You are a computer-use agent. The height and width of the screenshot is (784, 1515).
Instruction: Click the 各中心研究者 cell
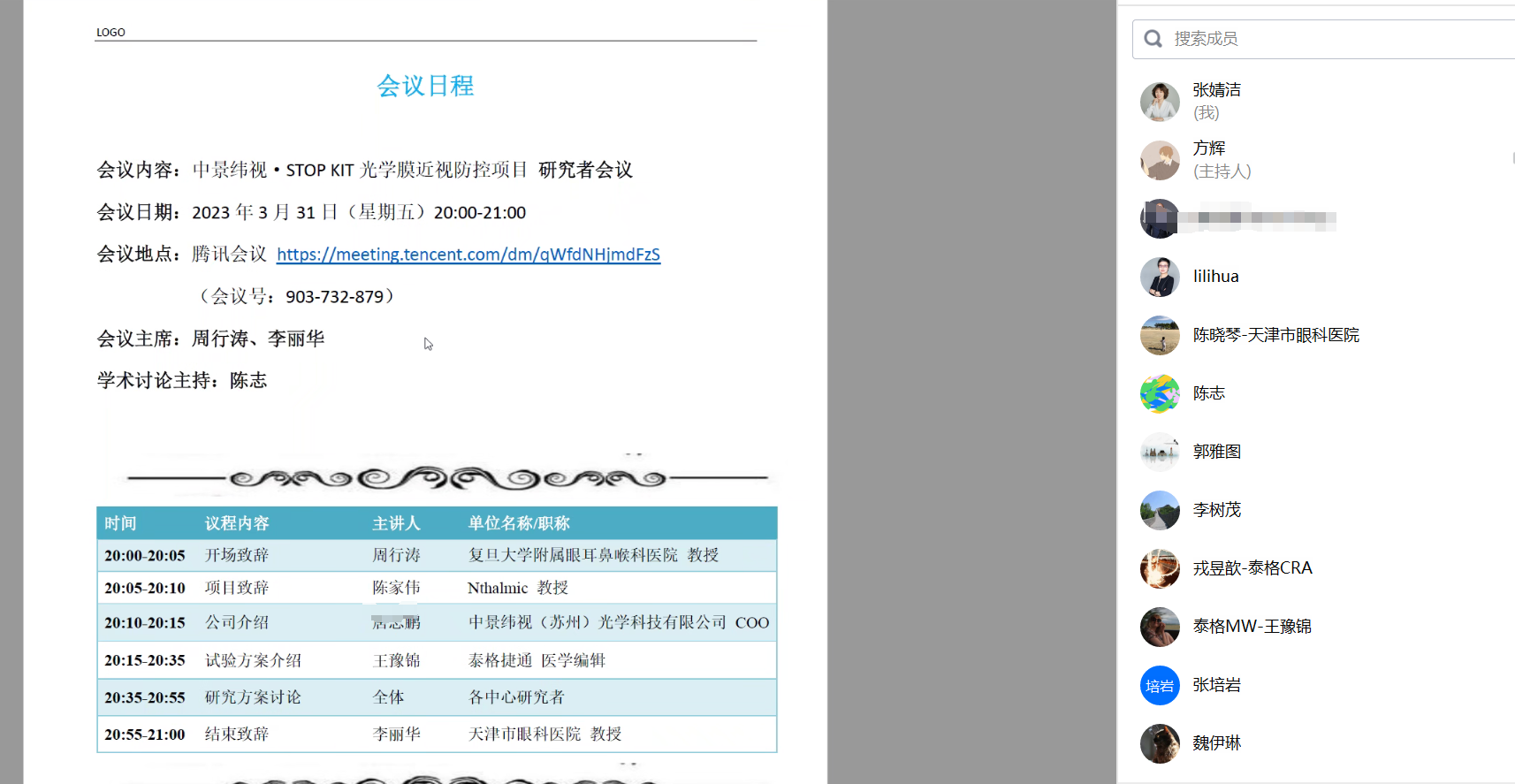pyautogui.click(x=516, y=697)
